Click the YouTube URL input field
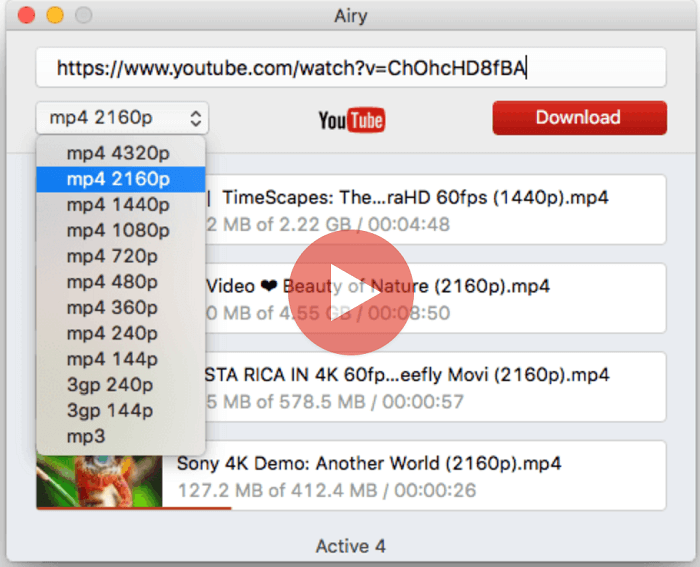Image resolution: width=700 pixels, height=567 pixels. click(x=350, y=68)
